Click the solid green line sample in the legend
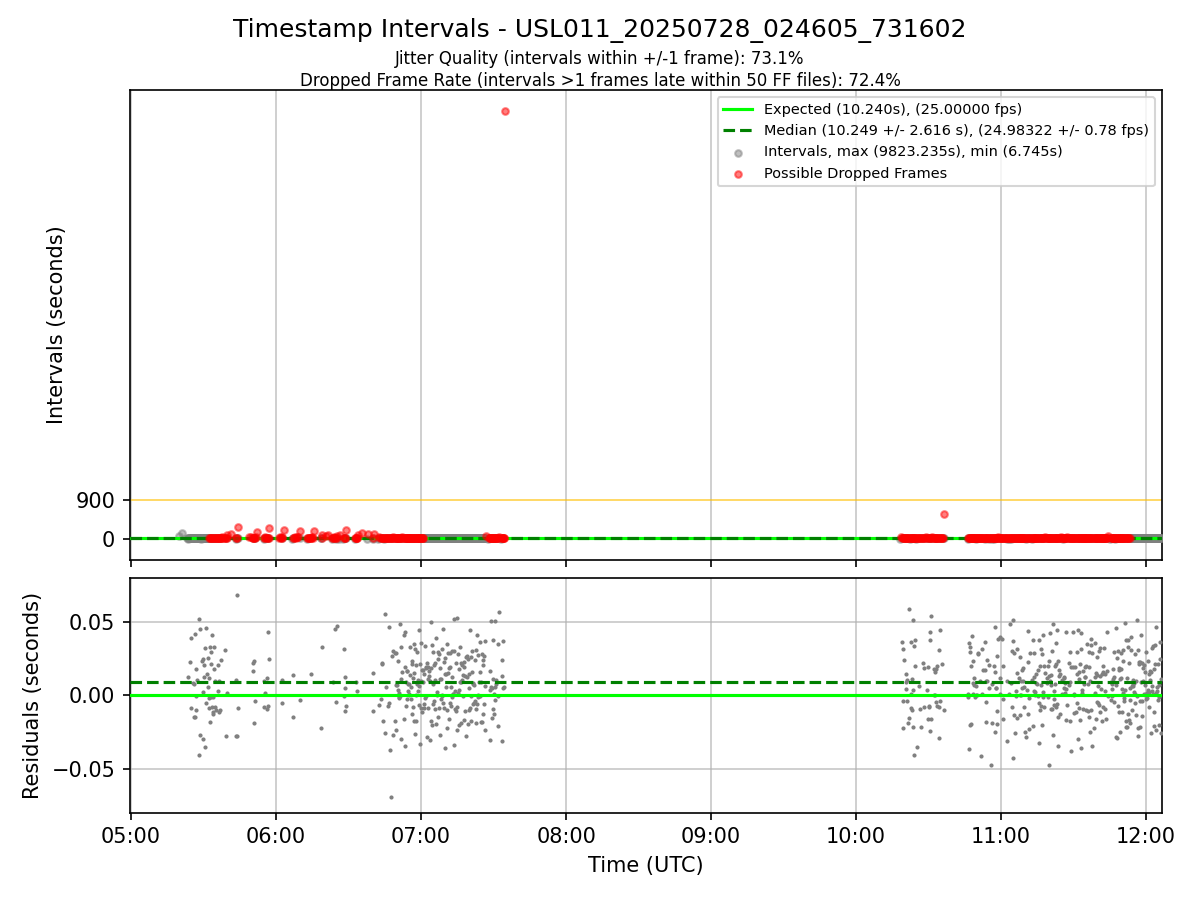This screenshot has height=900, width=1200. (739, 109)
